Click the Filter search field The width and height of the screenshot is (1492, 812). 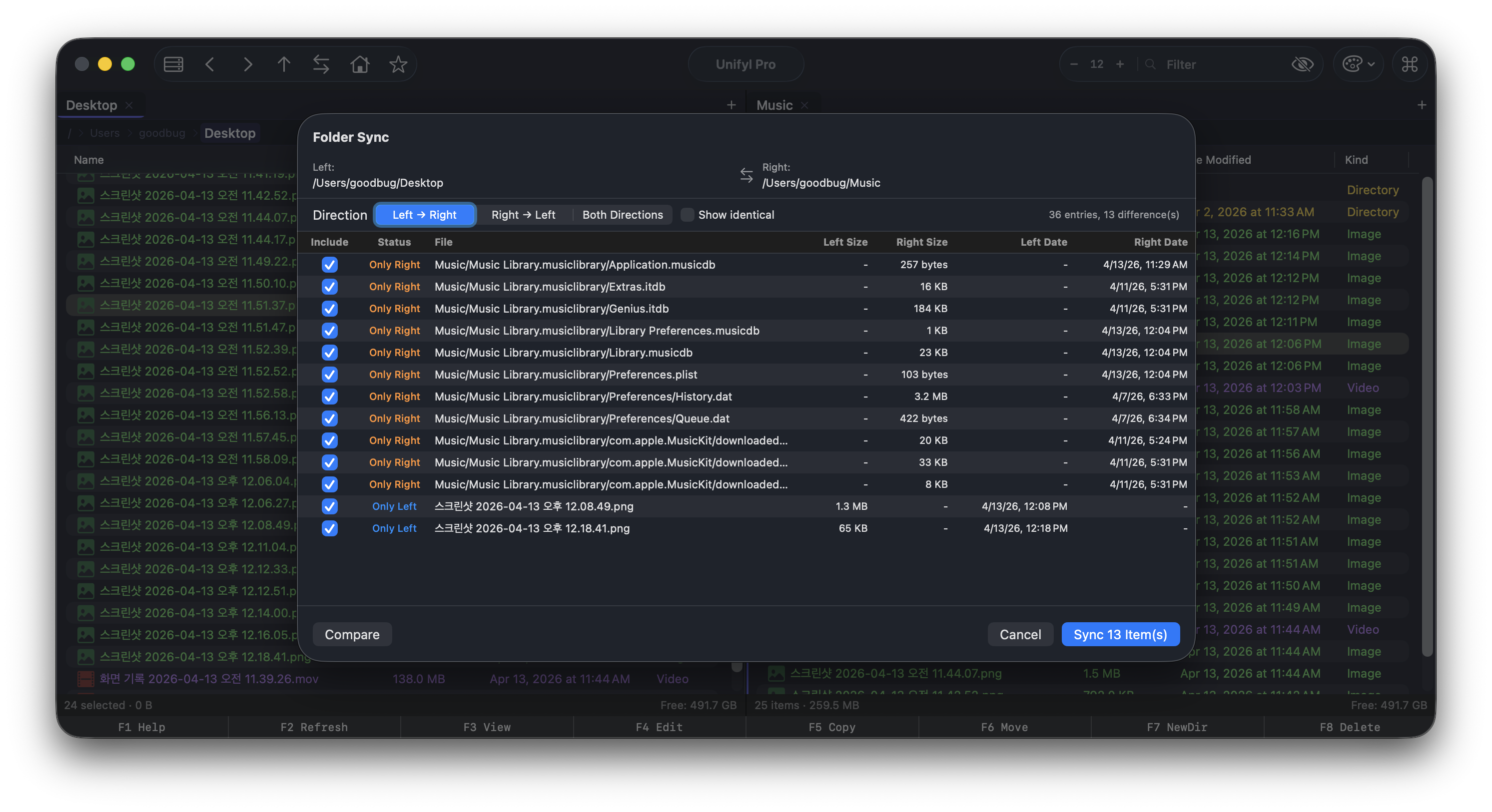coord(1216,64)
